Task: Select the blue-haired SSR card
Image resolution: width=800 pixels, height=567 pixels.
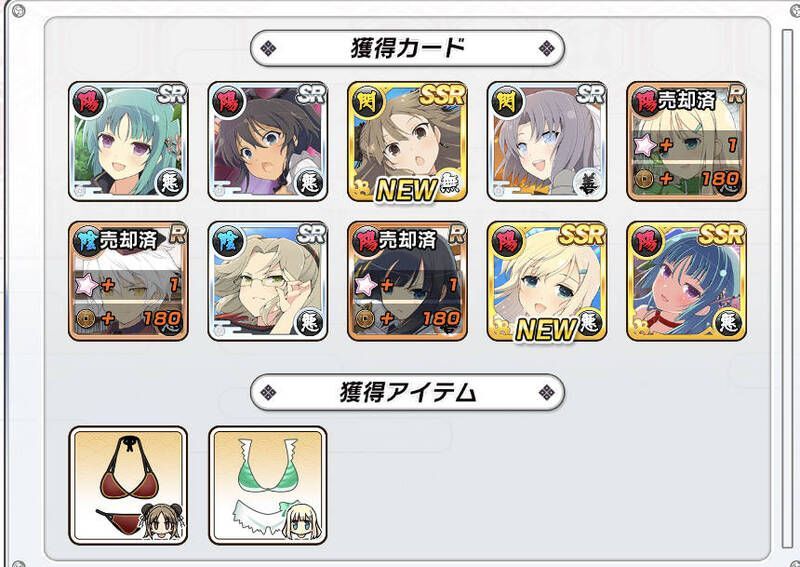Action: click(x=687, y=281)
